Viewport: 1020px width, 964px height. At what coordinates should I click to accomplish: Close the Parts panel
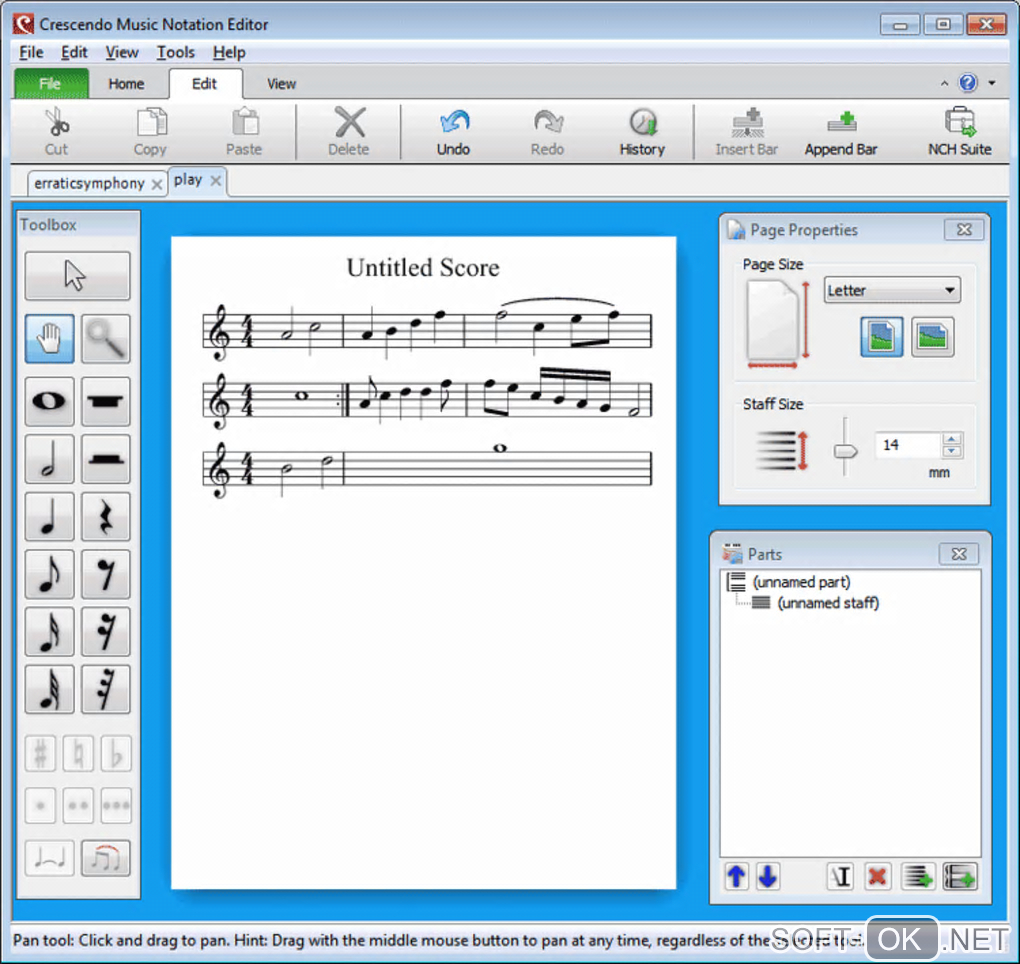(x=959, y=554)
